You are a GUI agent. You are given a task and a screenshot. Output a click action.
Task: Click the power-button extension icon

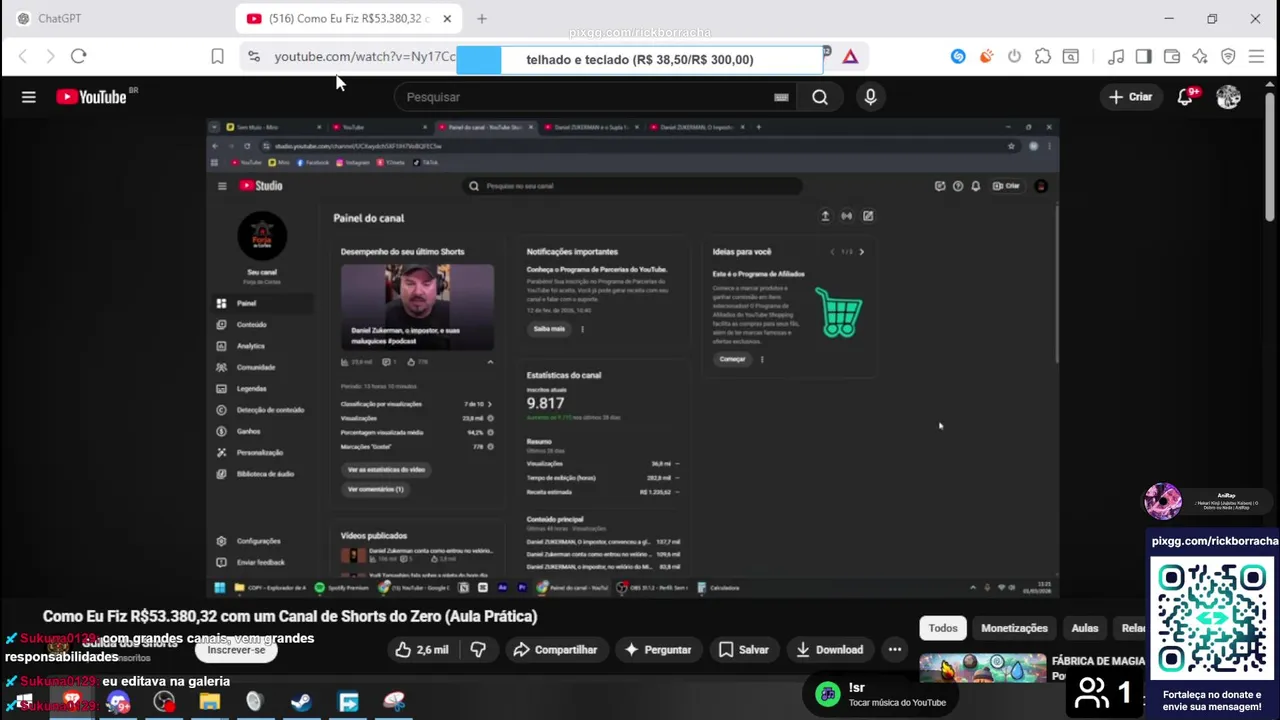pos(1014,57)
